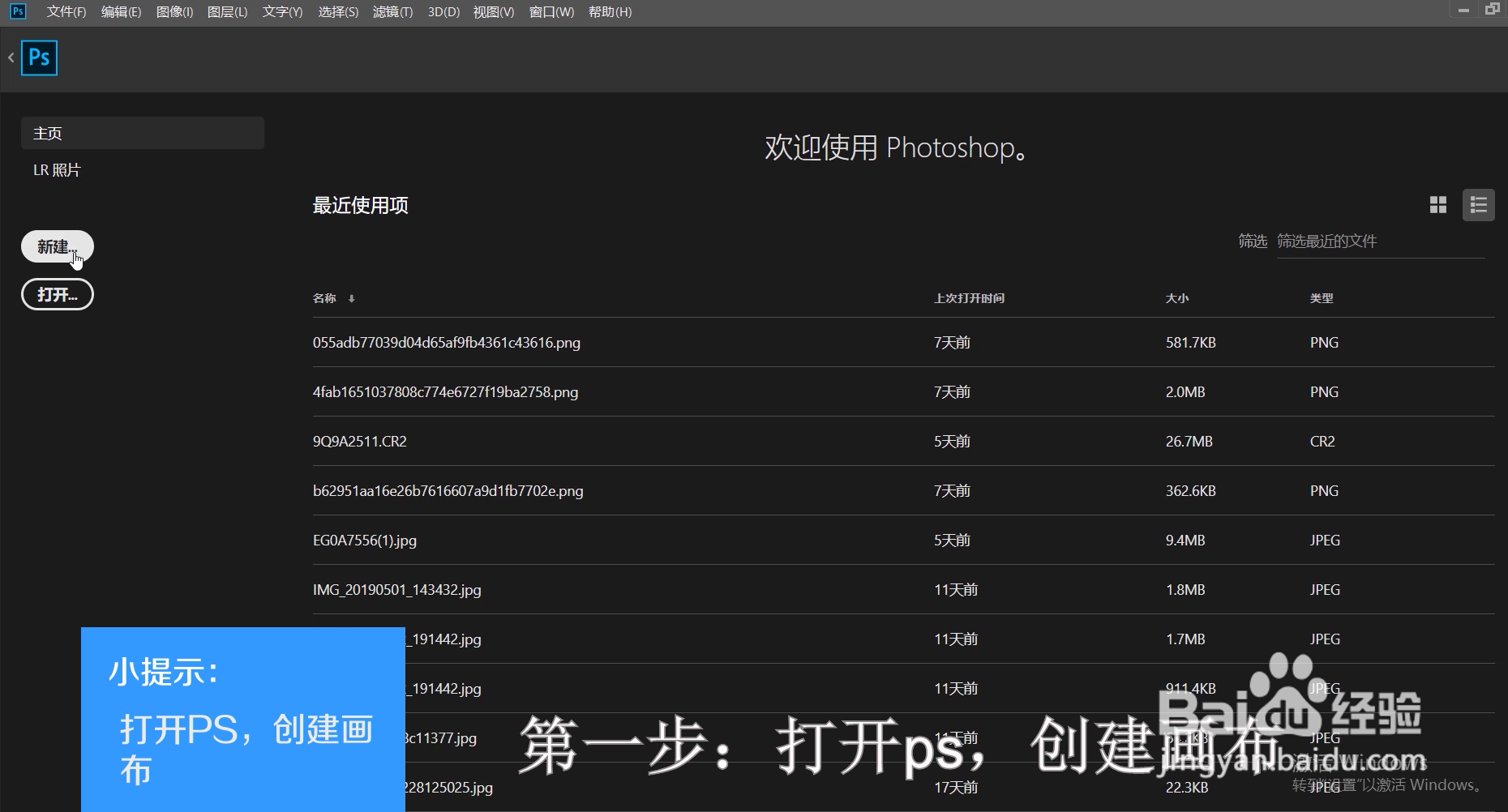Open the 图像(I) menu
The width and height of the screenshot is (1508, 812).
pyautogui.click(x=174, y=12)
